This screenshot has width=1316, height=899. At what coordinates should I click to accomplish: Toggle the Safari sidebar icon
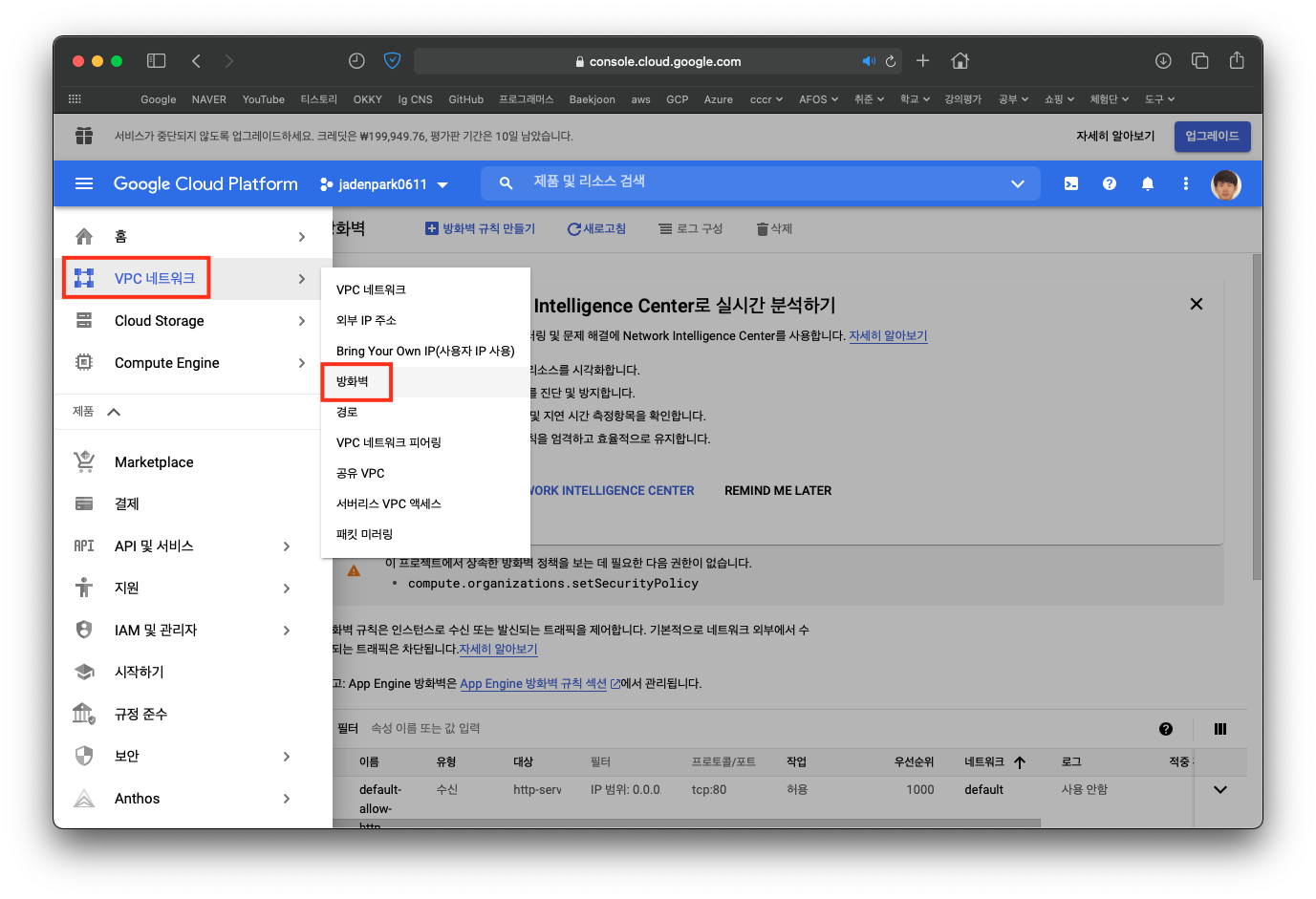click(x=157, y=61)
